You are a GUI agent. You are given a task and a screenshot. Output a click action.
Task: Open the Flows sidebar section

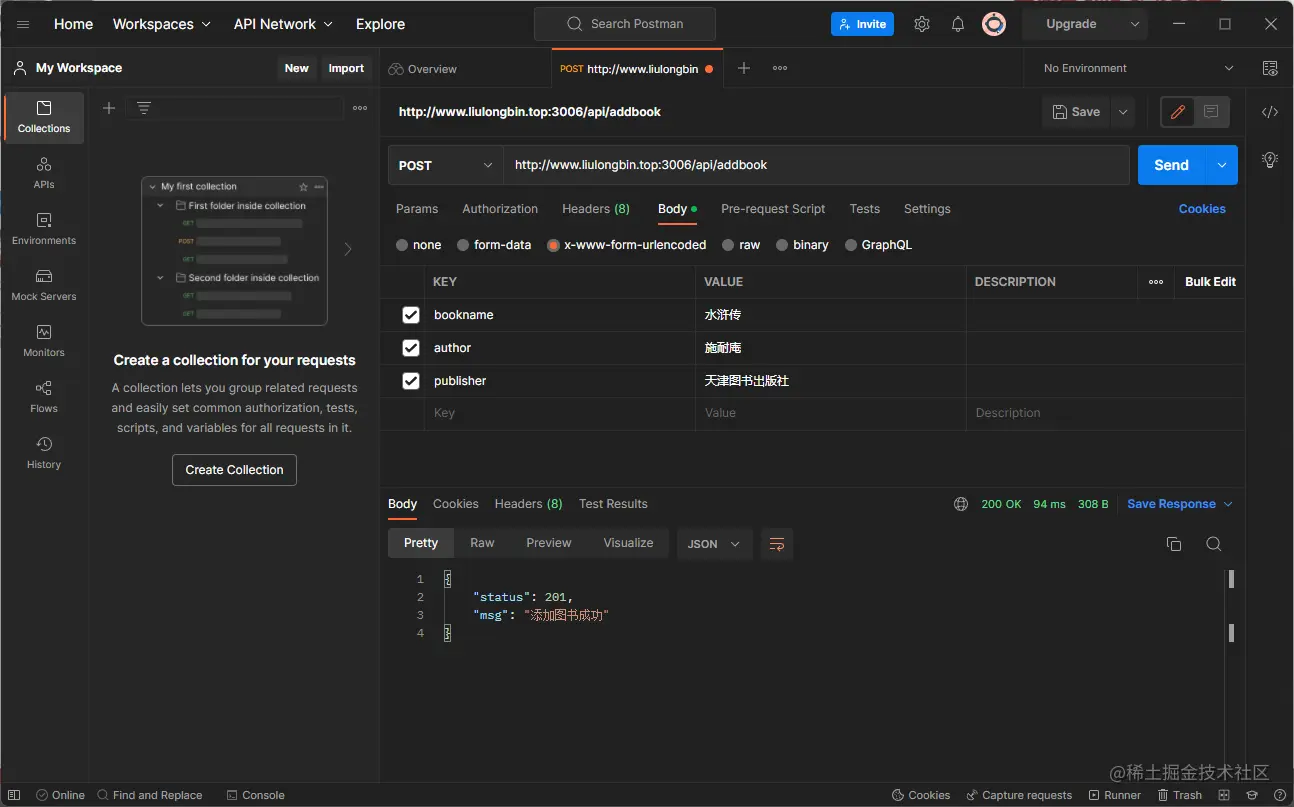pyautogui.click(x=44, y=396)
